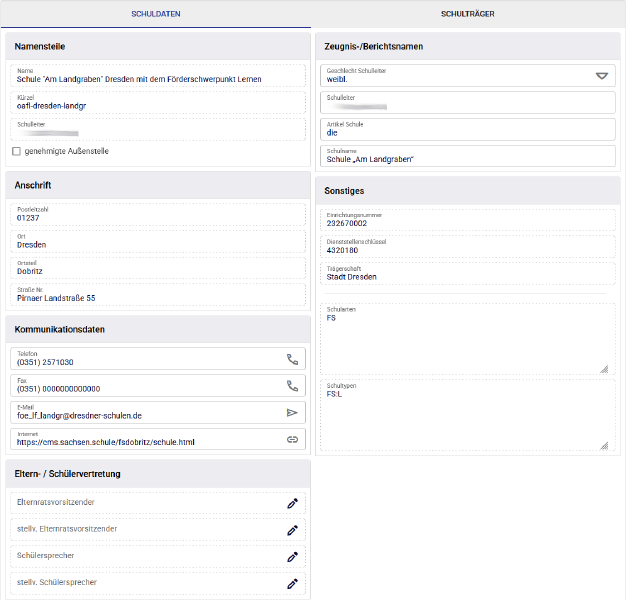Click pencil icon for stellv. Schülersprecher
The width and height of the screenshot is (626, 600).
(292, 582)
